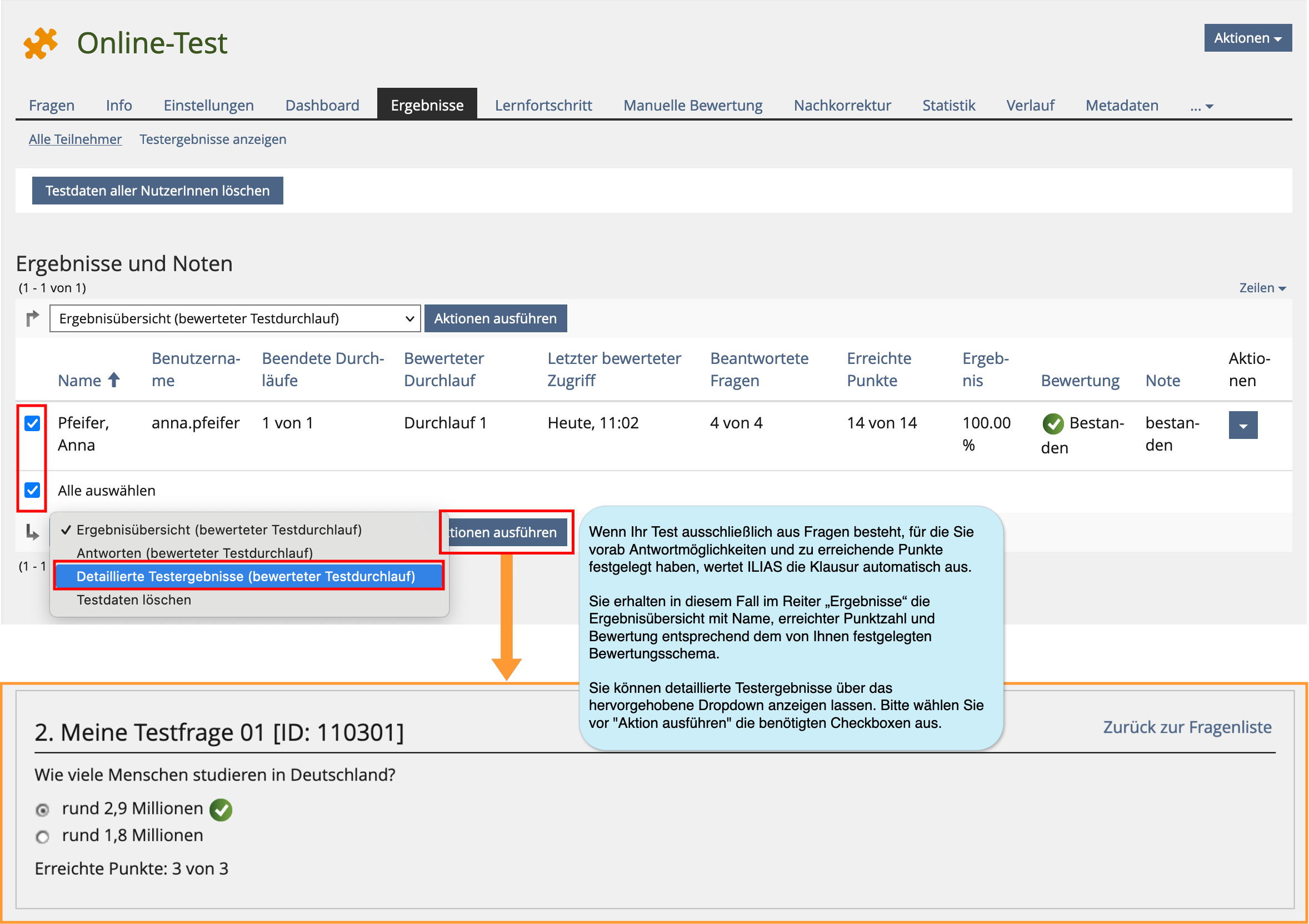Open the Lernfortschritt tab
The image size is (1309, 924).
(543, 106)
